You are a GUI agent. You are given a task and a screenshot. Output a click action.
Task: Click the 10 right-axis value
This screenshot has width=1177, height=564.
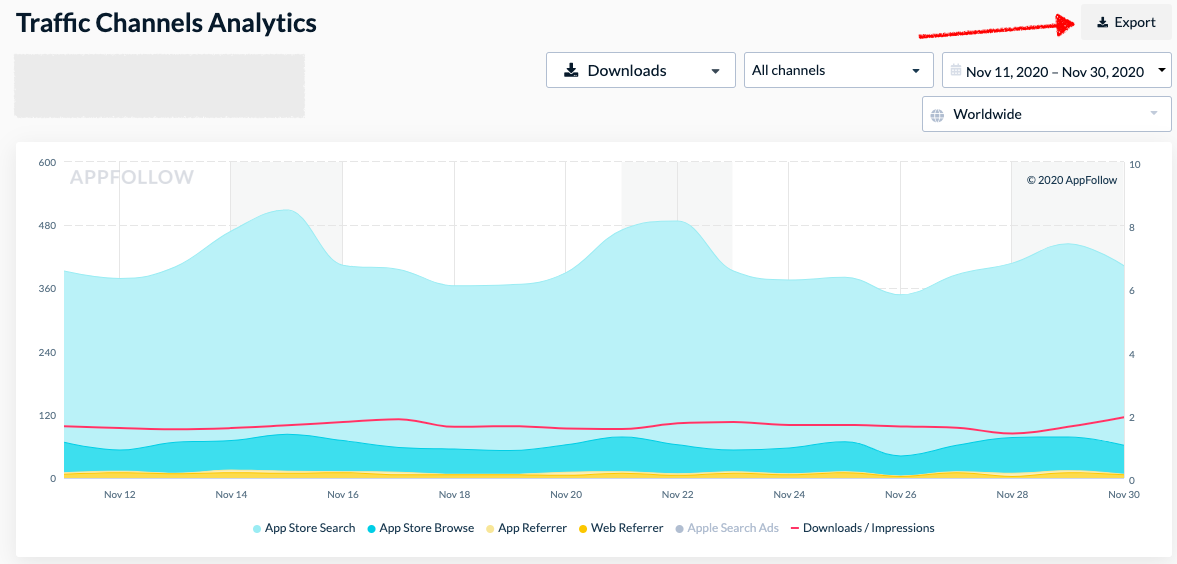pyautogui.click(x=1135, y=164)
